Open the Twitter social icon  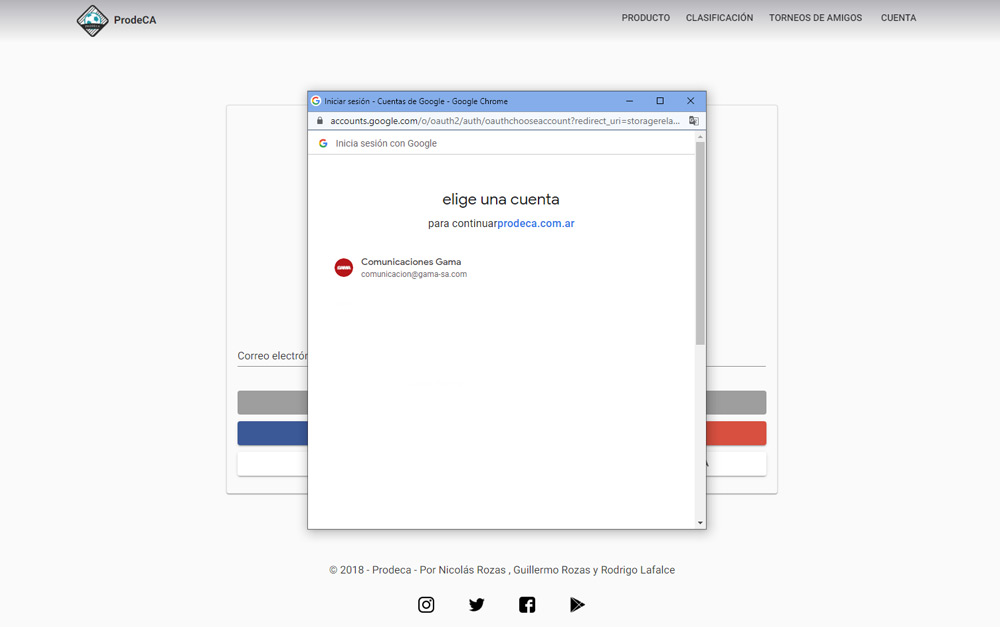(476, 604)
